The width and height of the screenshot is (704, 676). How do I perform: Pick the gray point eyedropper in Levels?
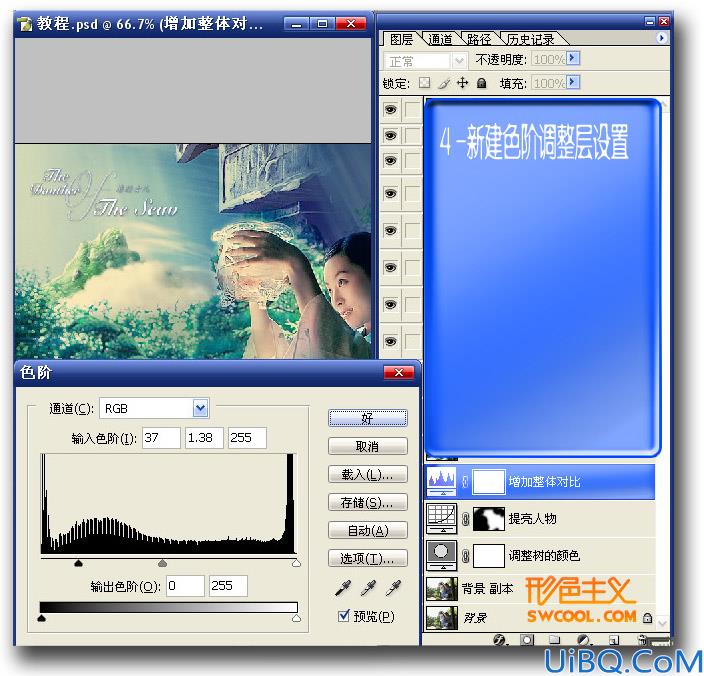368,588
